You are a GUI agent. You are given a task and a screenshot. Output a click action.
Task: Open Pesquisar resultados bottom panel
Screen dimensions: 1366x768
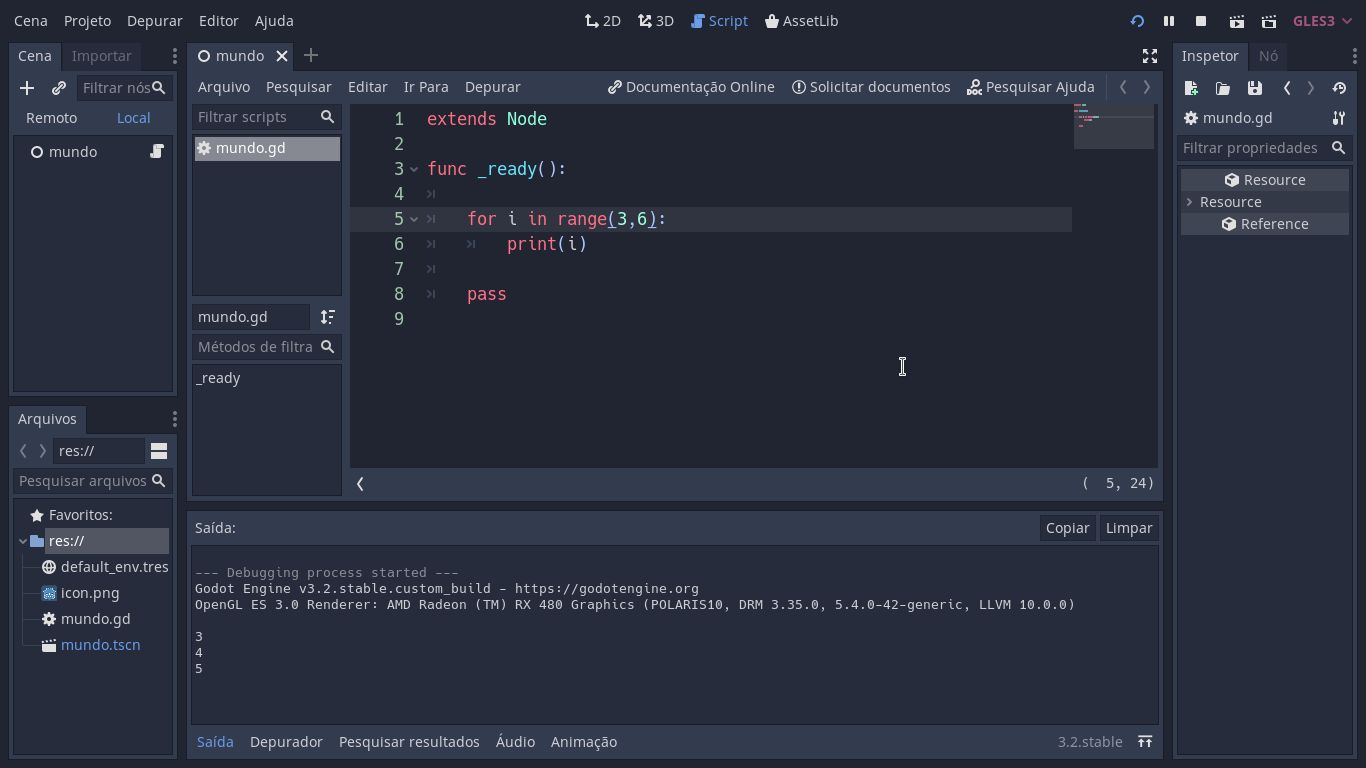pos(409,742)
